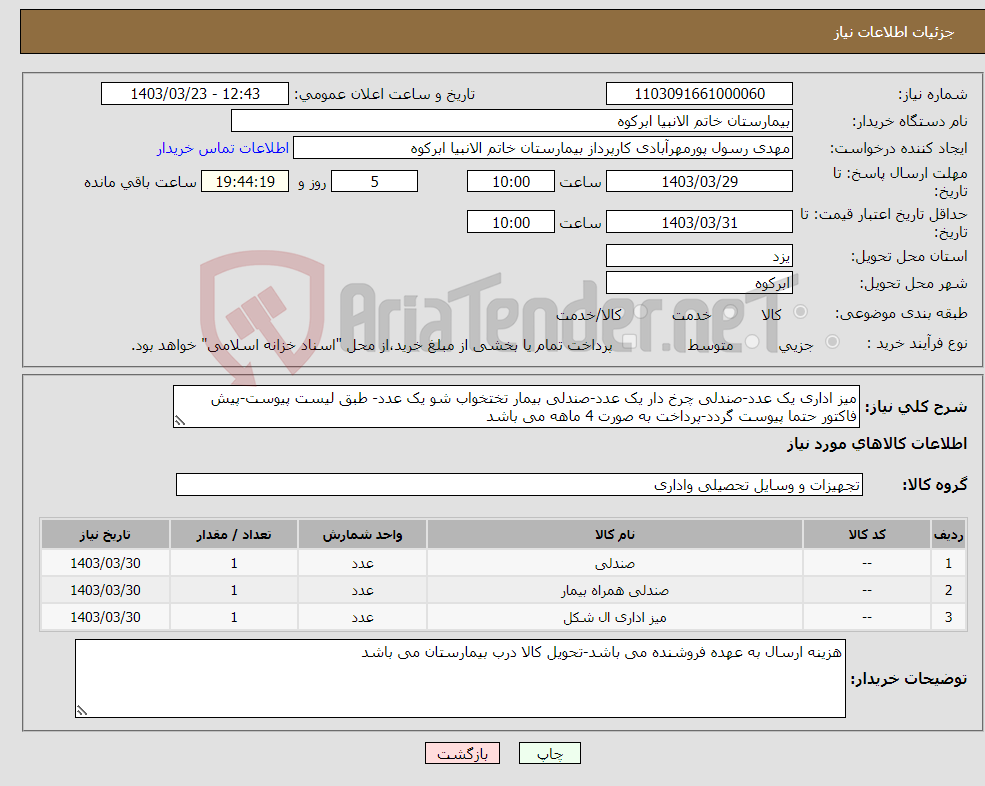Click delivery city field ابرکوه

[699, 283]
